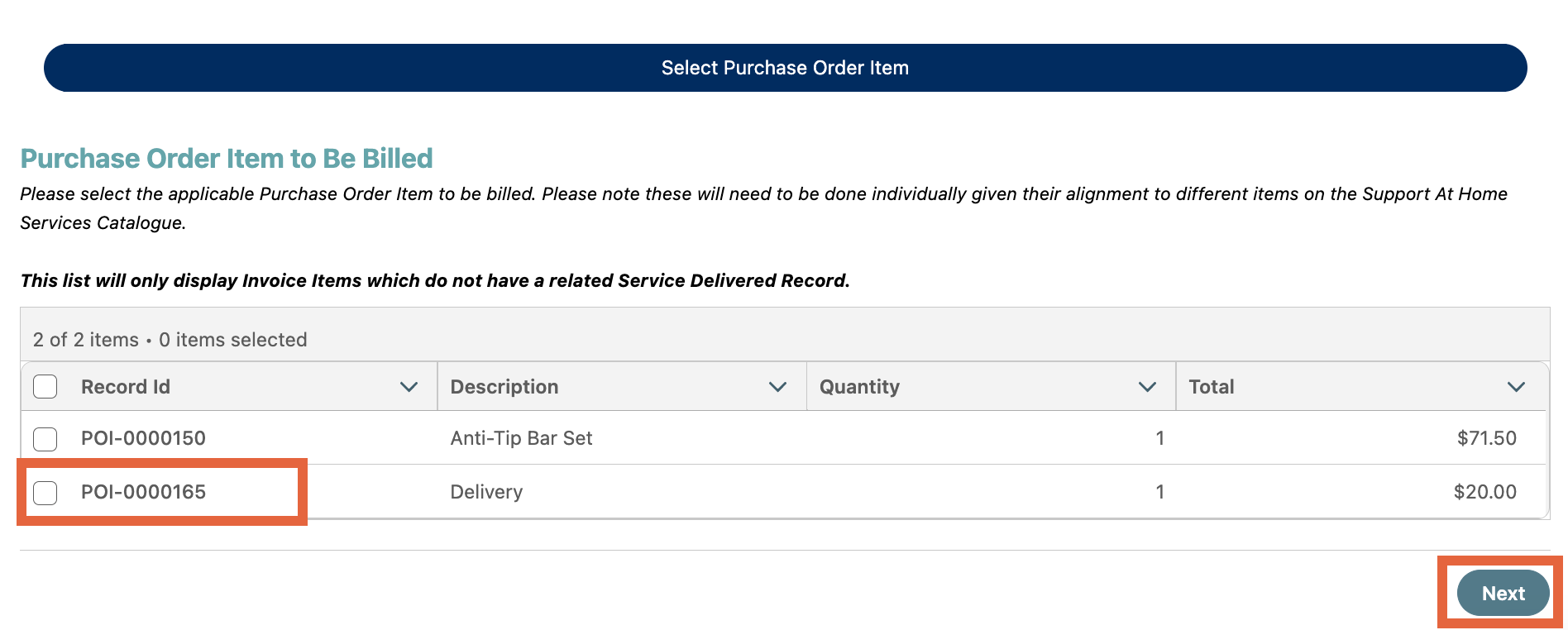The width and height of the screenshot is (1568, 630).
Task: Select the Anti-Tip Bar Set description cell
Action: pos(521,438)
